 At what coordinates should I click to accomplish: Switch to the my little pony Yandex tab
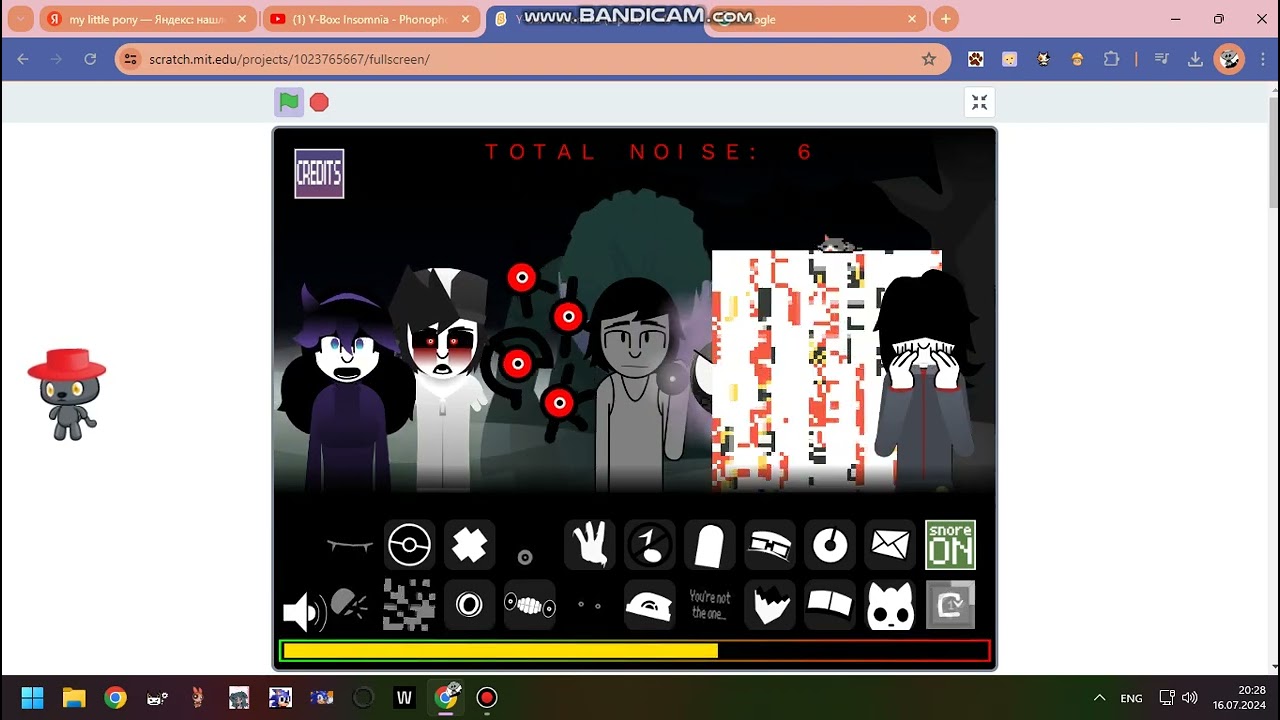click(145, 19)
